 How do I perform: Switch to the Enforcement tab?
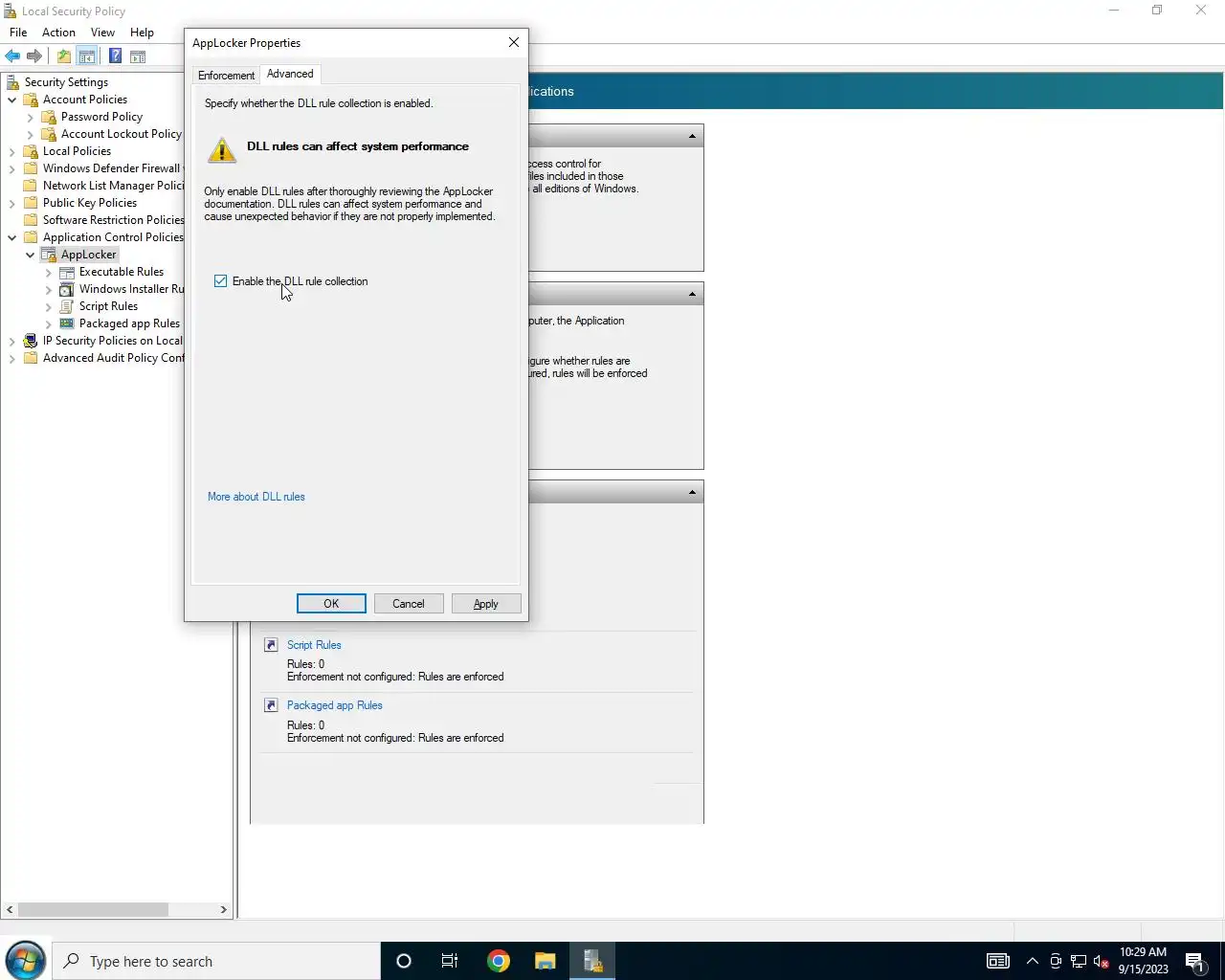point(226,76)
